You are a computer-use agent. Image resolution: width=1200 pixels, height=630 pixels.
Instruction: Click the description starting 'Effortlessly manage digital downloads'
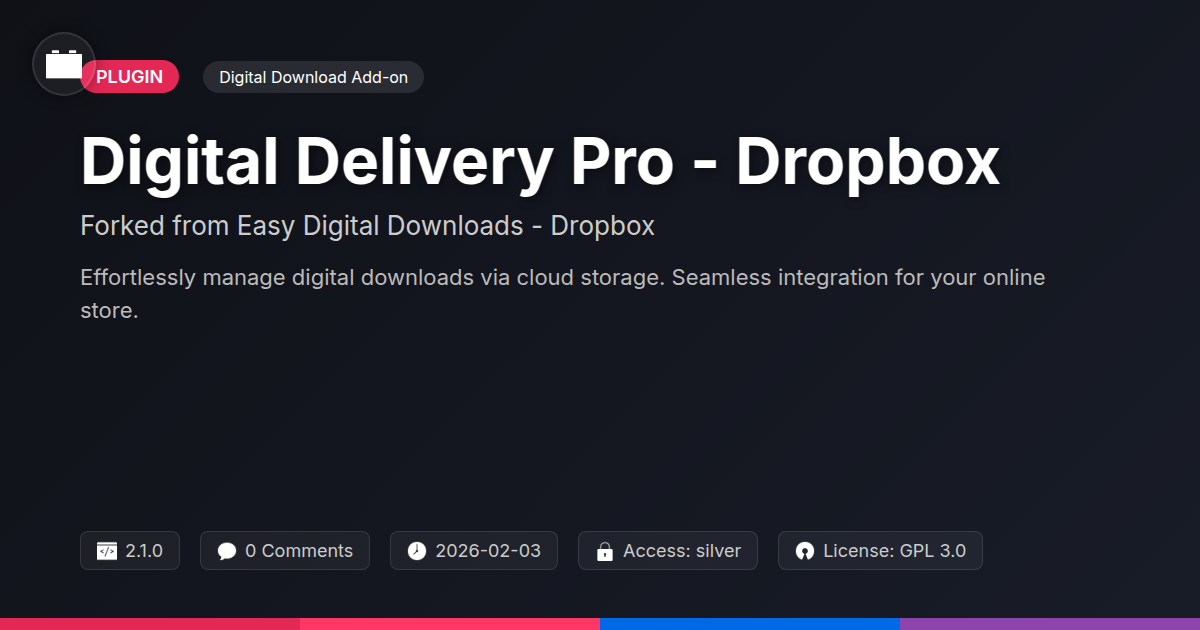(x=562, y=294)
